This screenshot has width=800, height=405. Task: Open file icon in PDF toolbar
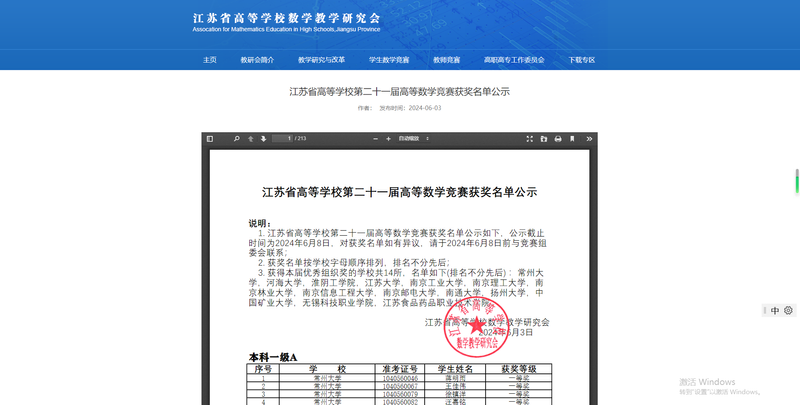pos(542,138)
